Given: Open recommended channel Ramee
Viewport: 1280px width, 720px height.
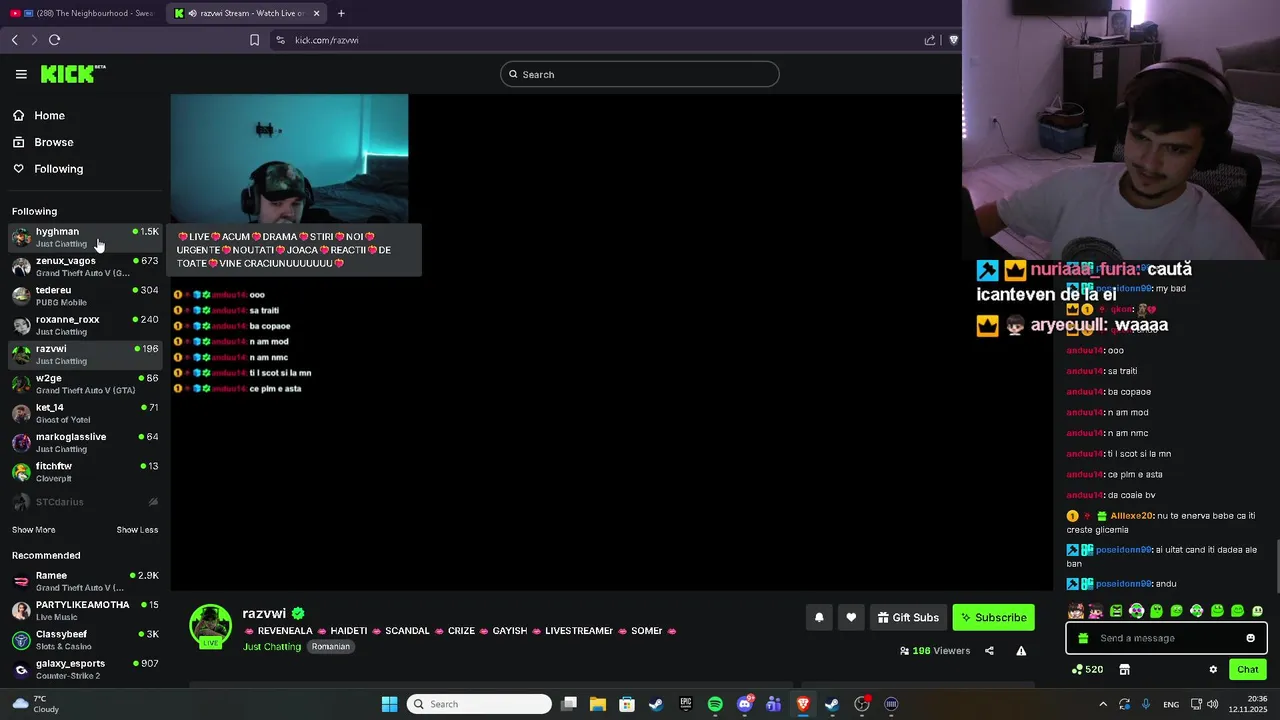Looking at the screenshot, I should pyautogui.click(x=85, y=581).
